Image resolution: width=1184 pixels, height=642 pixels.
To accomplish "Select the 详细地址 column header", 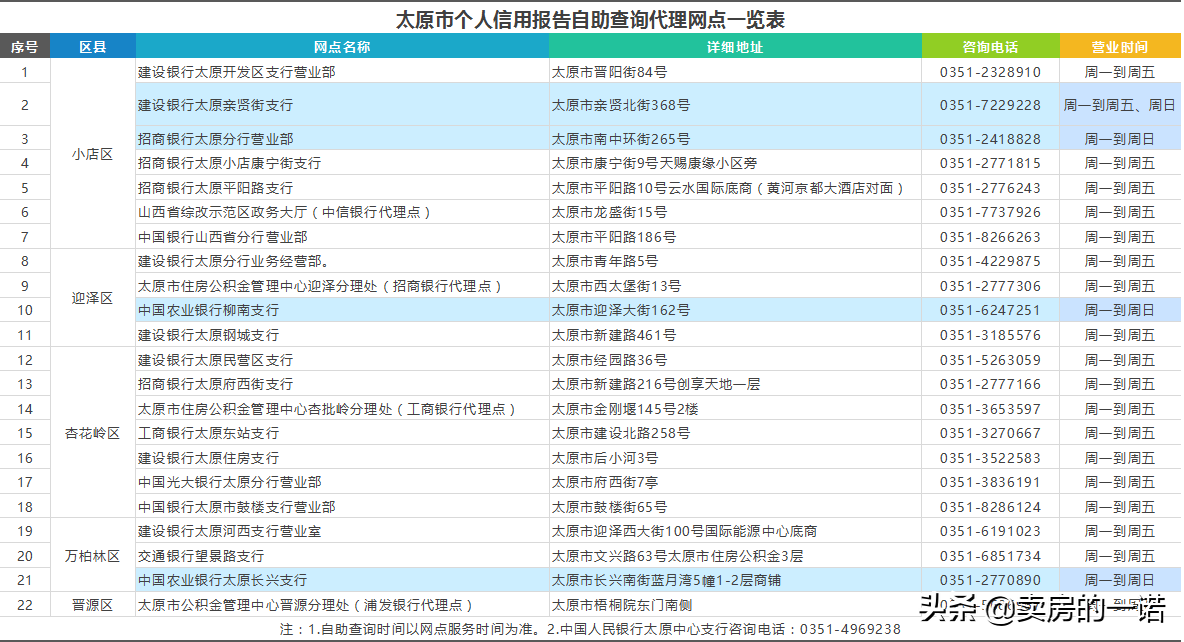I will tap(735, 45).
